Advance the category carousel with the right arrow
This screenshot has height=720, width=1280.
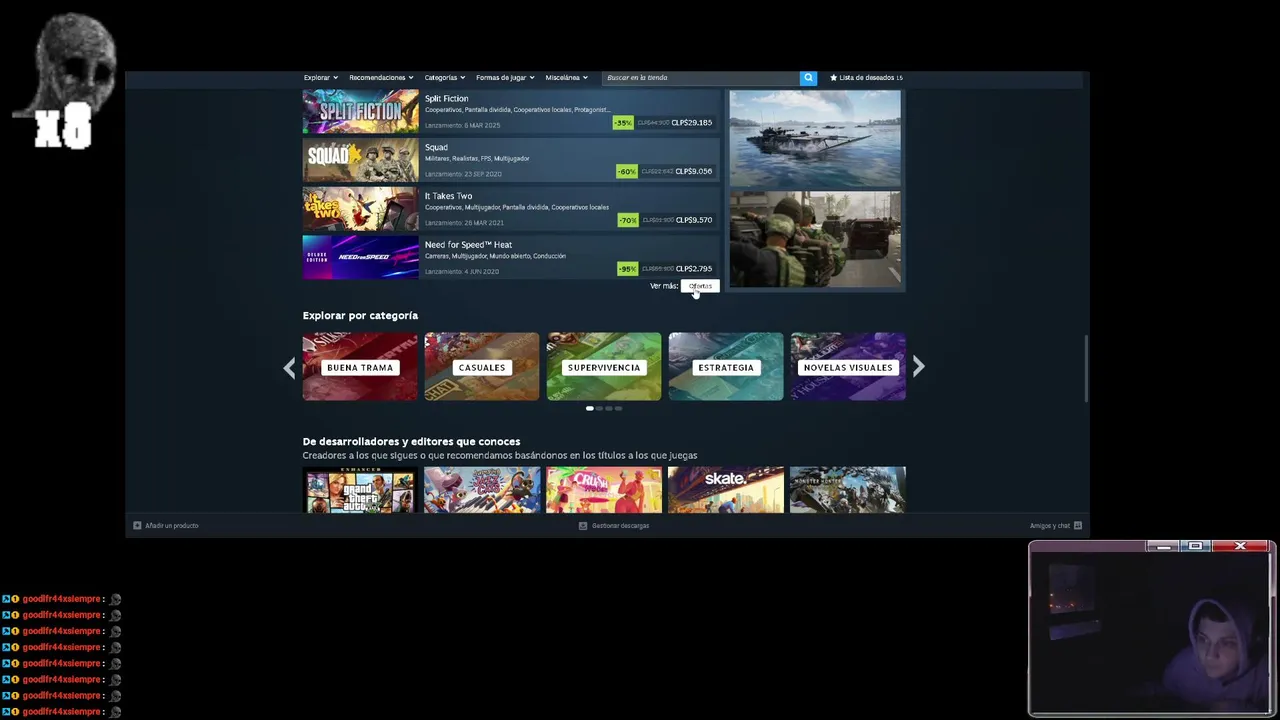918,367
